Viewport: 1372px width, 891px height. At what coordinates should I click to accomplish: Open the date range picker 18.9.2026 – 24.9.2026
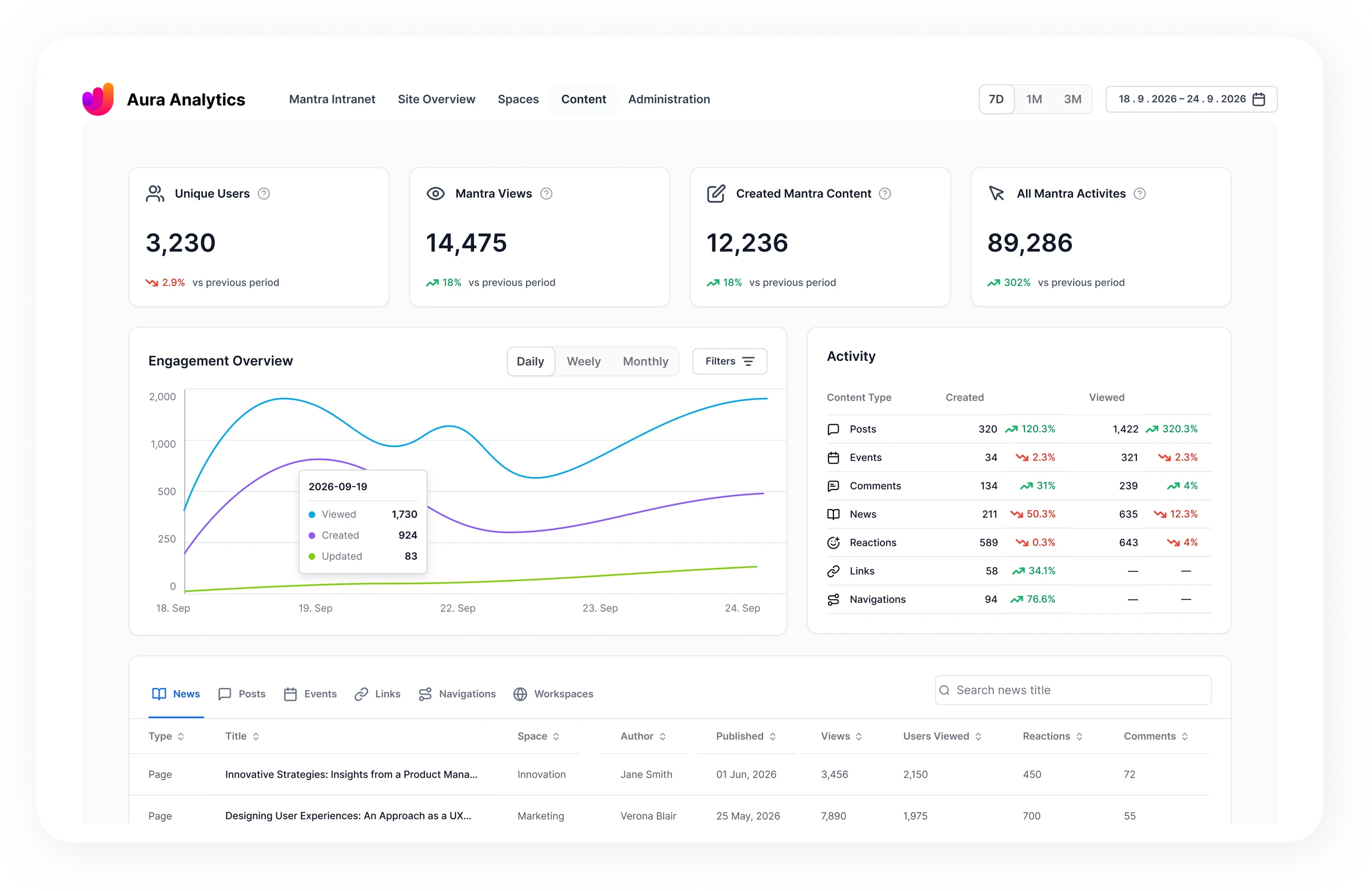pos(1191,99)
